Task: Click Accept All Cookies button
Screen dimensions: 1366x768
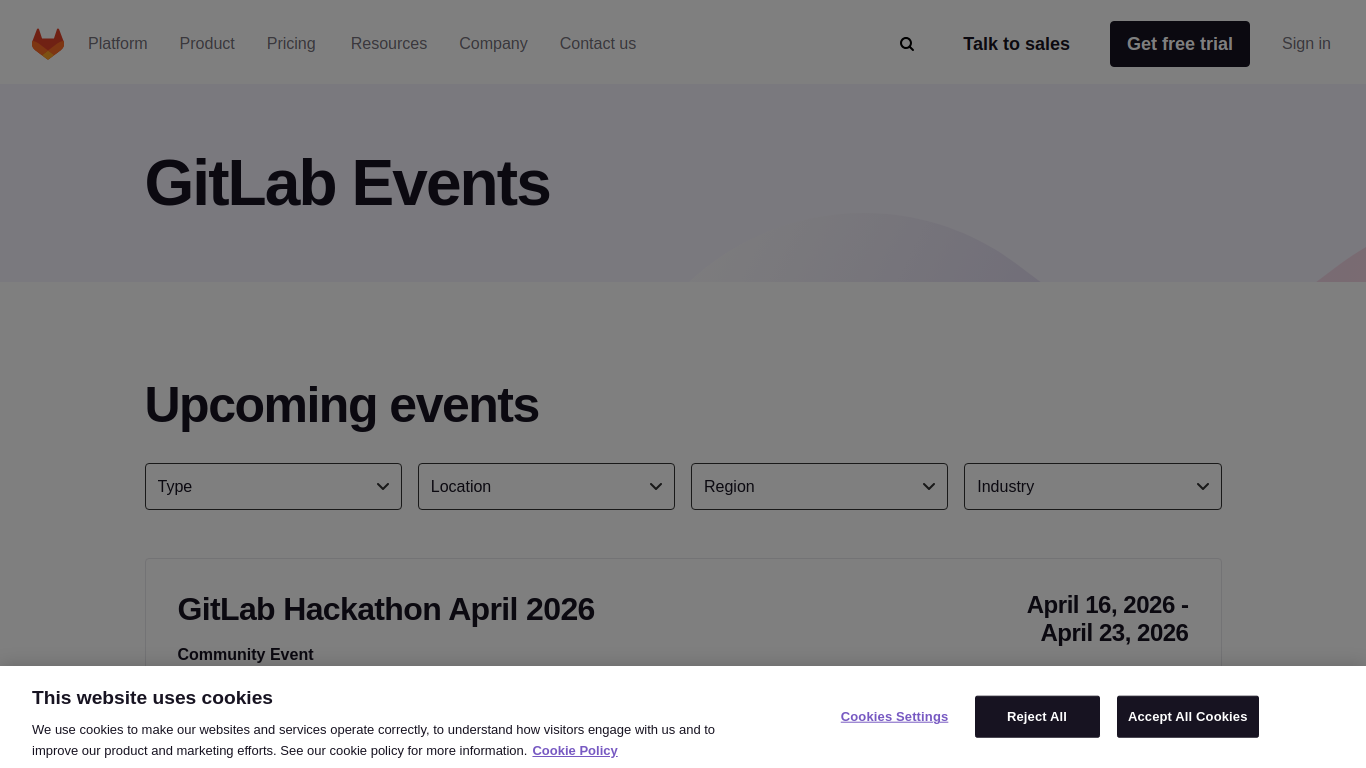Action: tap(1188, 717)
